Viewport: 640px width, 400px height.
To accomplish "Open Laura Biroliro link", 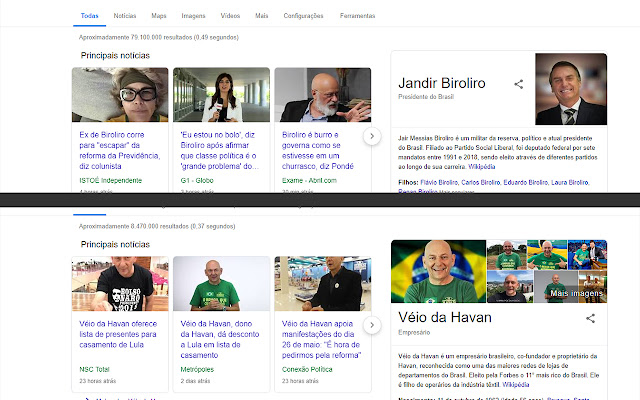I will [570, 182].
